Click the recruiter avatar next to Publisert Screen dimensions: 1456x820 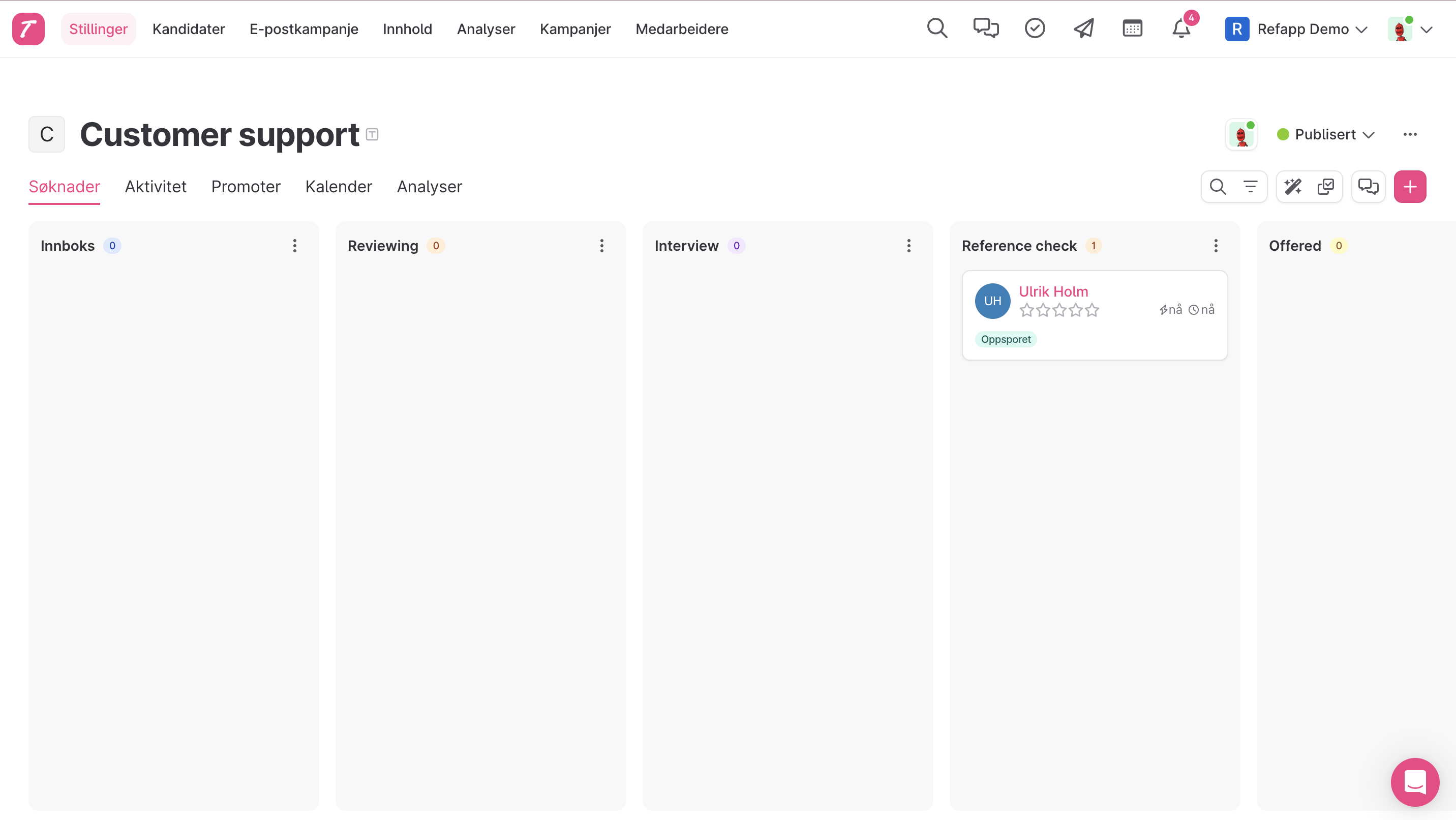tap(1241, 135)
